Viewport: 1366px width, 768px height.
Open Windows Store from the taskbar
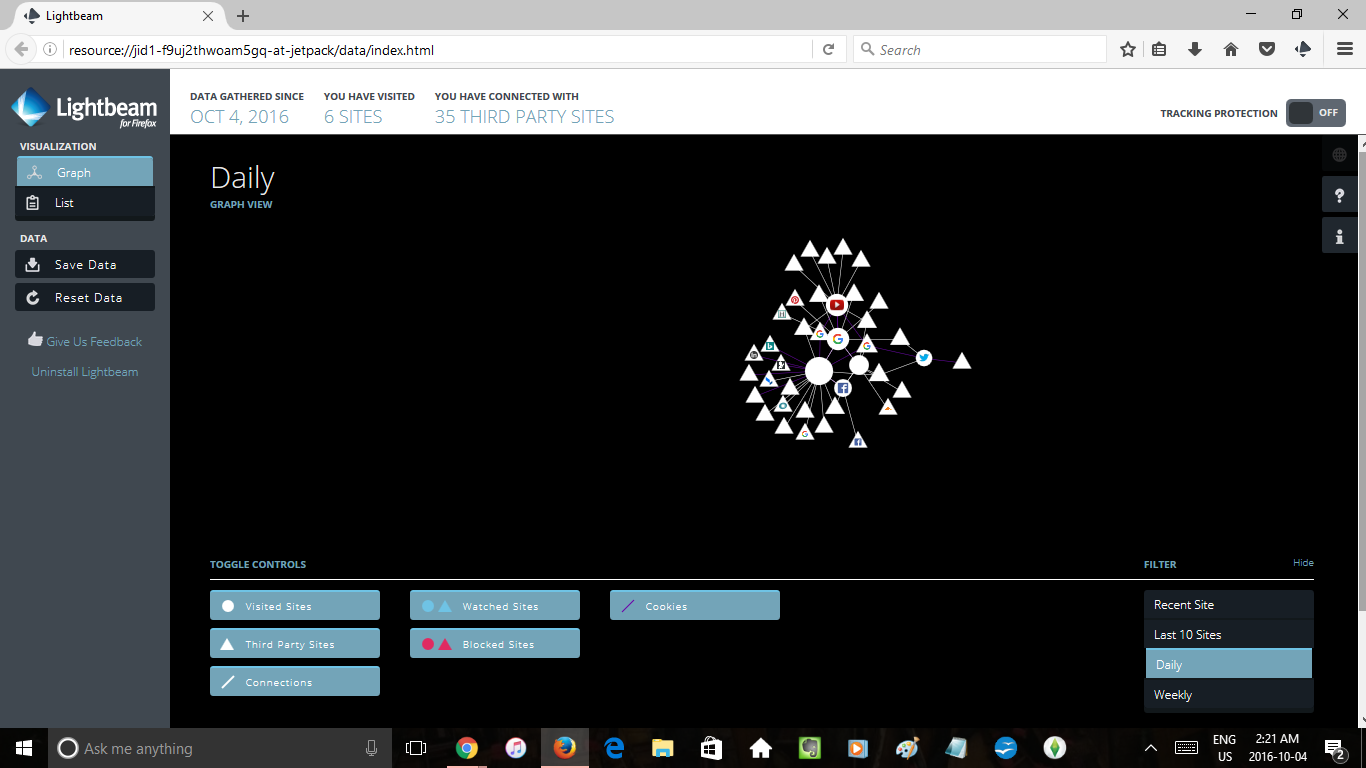[x=711, y=748]
